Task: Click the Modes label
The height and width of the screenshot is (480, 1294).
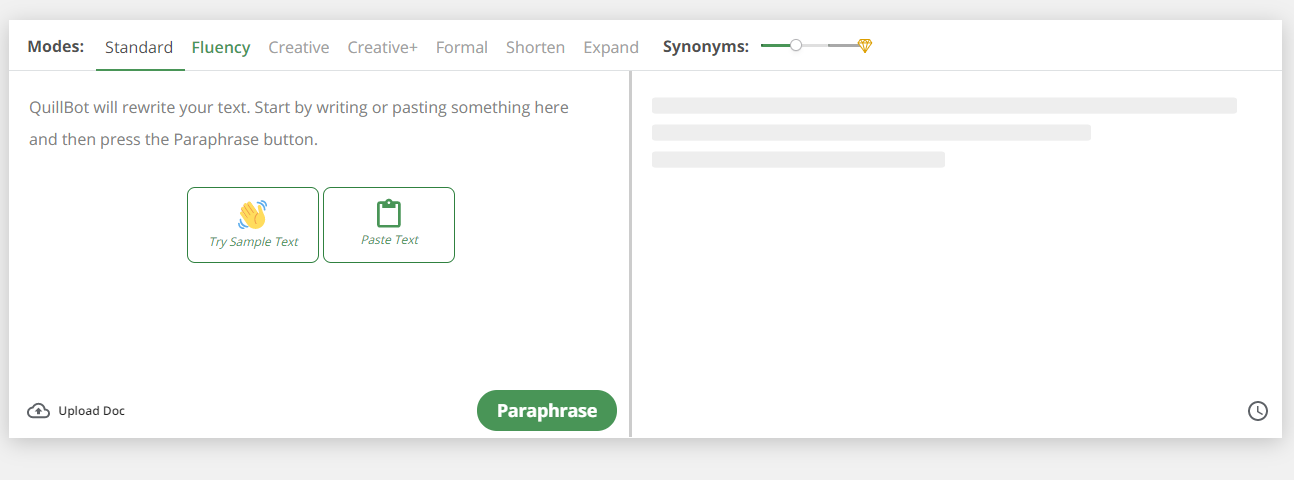Action: click(56, 46)
